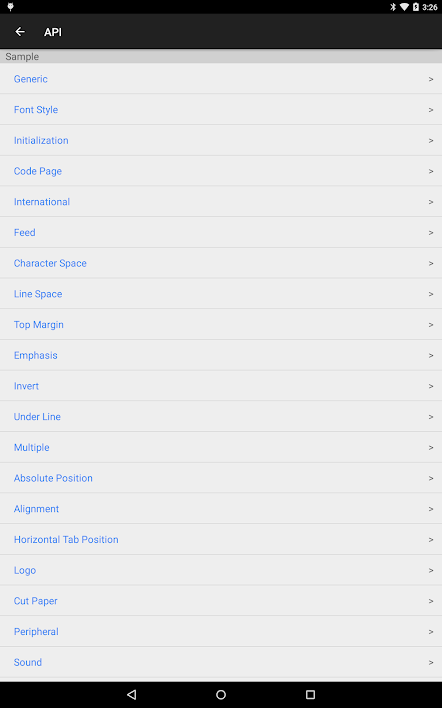Select the Emphasis list item
This screenshot has width=442, height=708.
click(x=221, y=355)
